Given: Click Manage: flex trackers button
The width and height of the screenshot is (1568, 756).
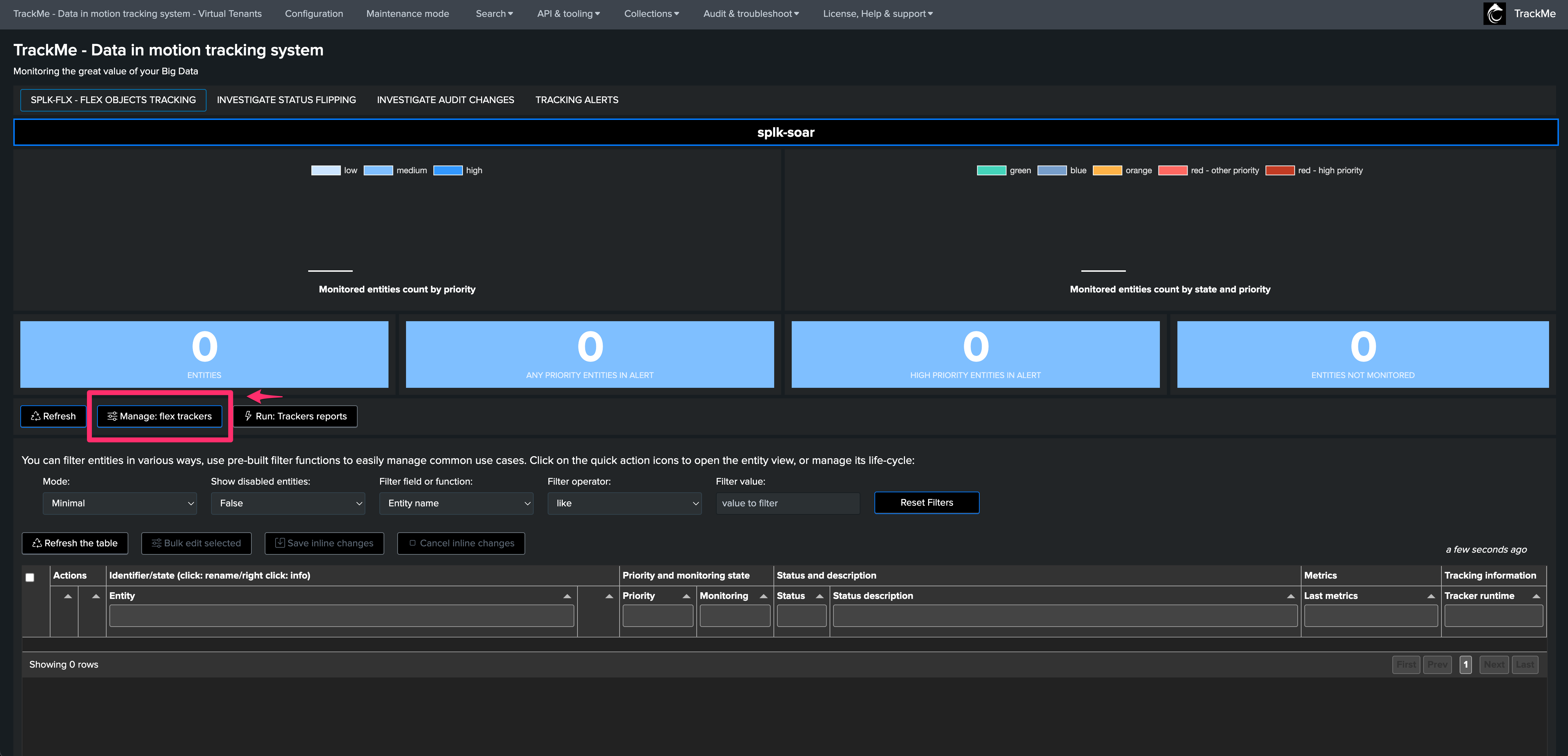Looking at the screenshot, I should 160,416.
